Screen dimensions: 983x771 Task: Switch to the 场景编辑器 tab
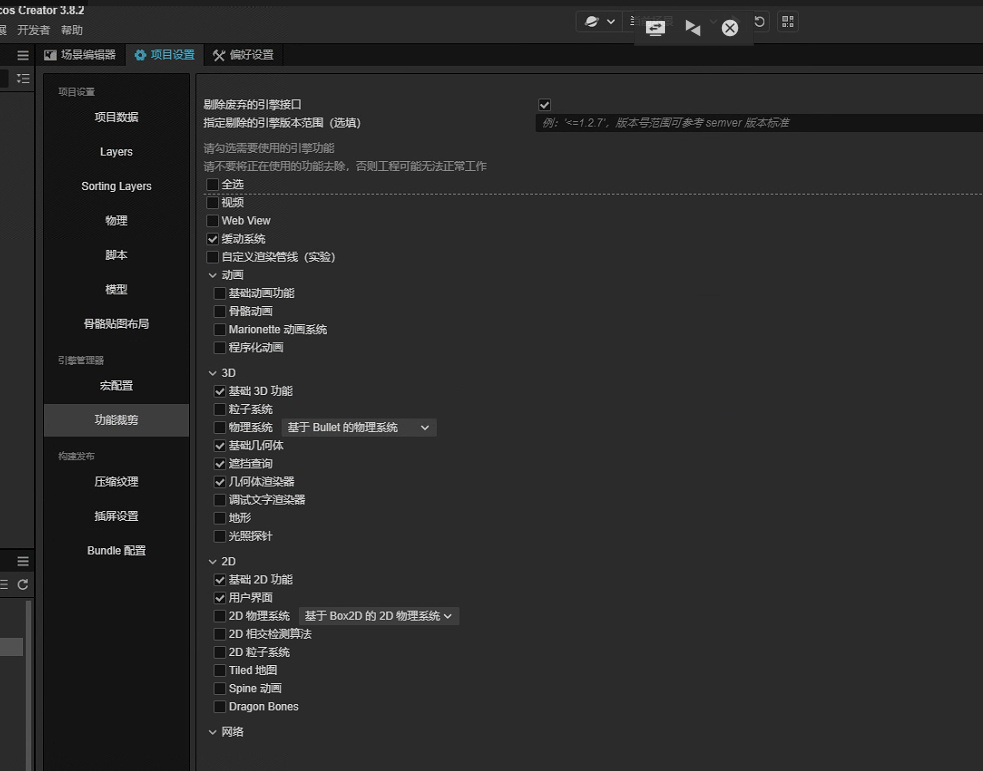[x=80, y=55]
